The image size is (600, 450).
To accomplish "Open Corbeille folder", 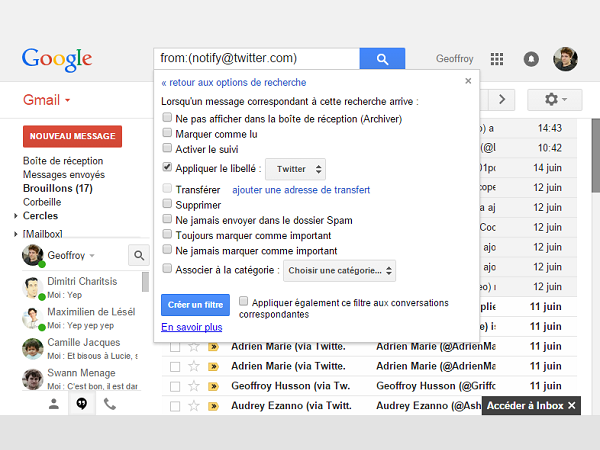I will [42, 202].
